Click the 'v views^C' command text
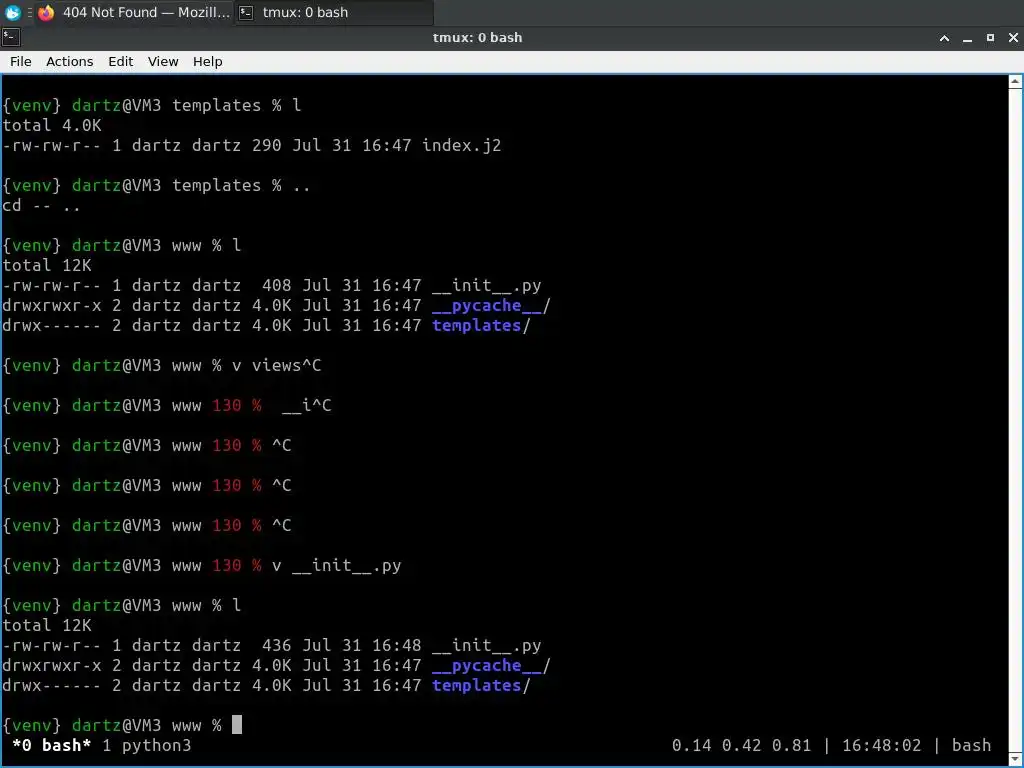The width and height of the screenshot is (1024, 768). point(276,365)
